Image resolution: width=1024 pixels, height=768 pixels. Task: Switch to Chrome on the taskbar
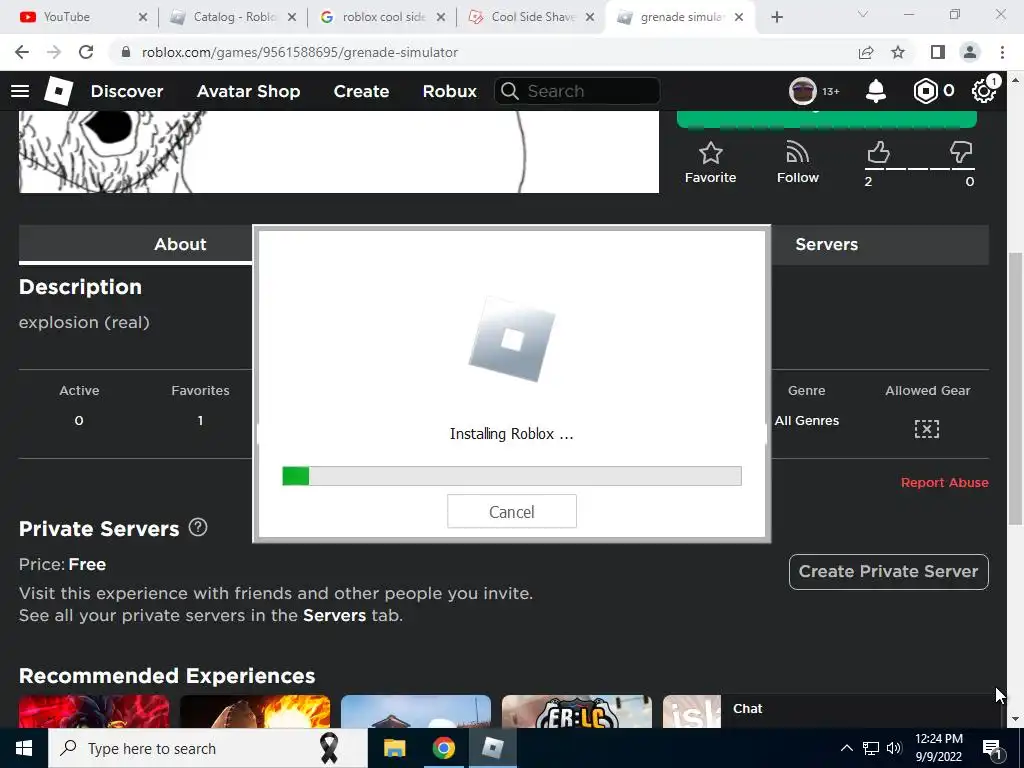pyautogui.click(x=443, y=748)
